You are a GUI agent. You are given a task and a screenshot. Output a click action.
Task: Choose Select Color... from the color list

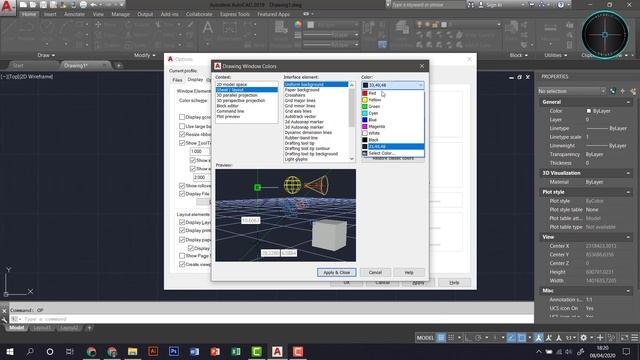click(x=393, y=153)
